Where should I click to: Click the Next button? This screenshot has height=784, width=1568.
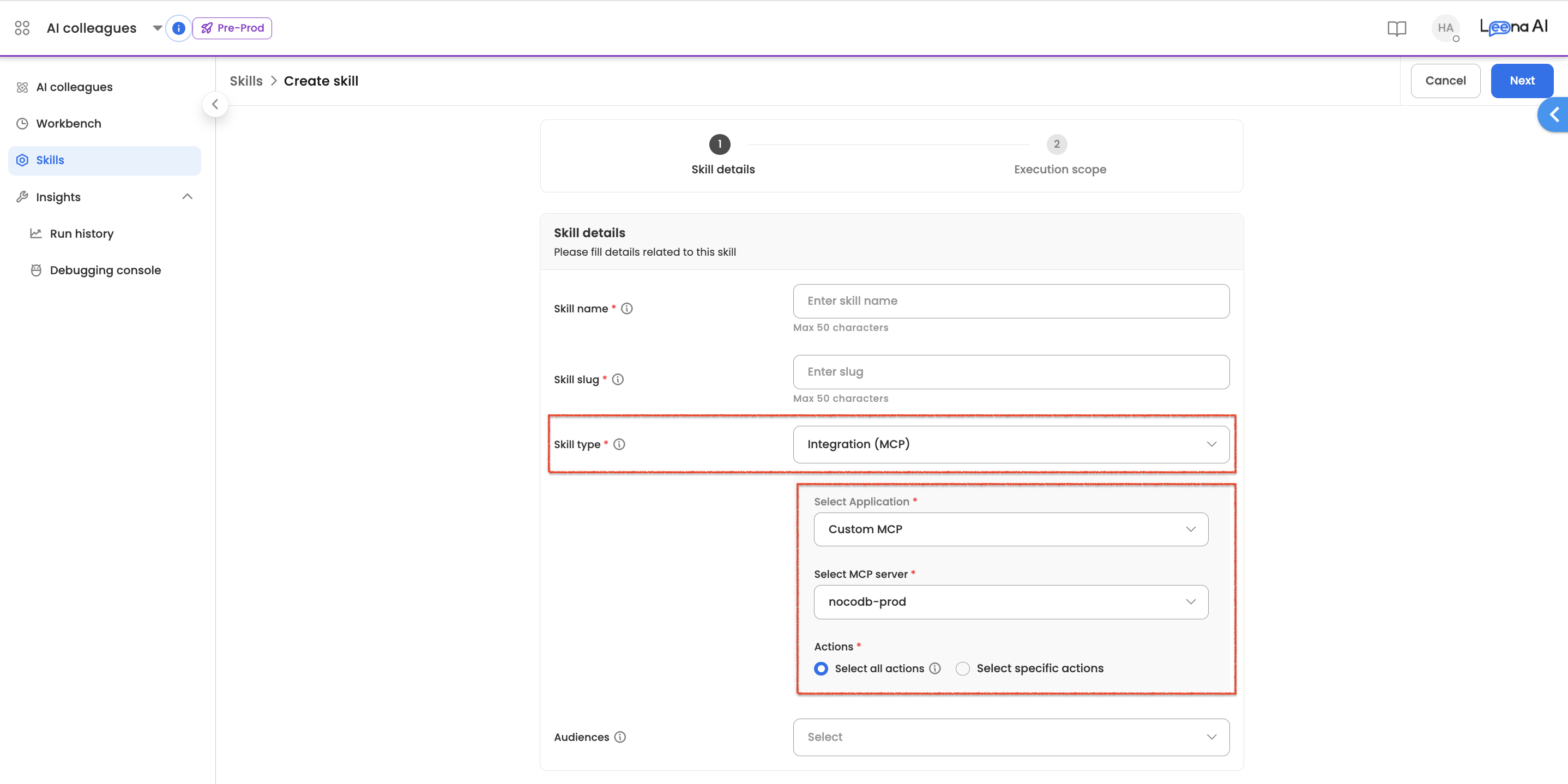pos(1521,81)
